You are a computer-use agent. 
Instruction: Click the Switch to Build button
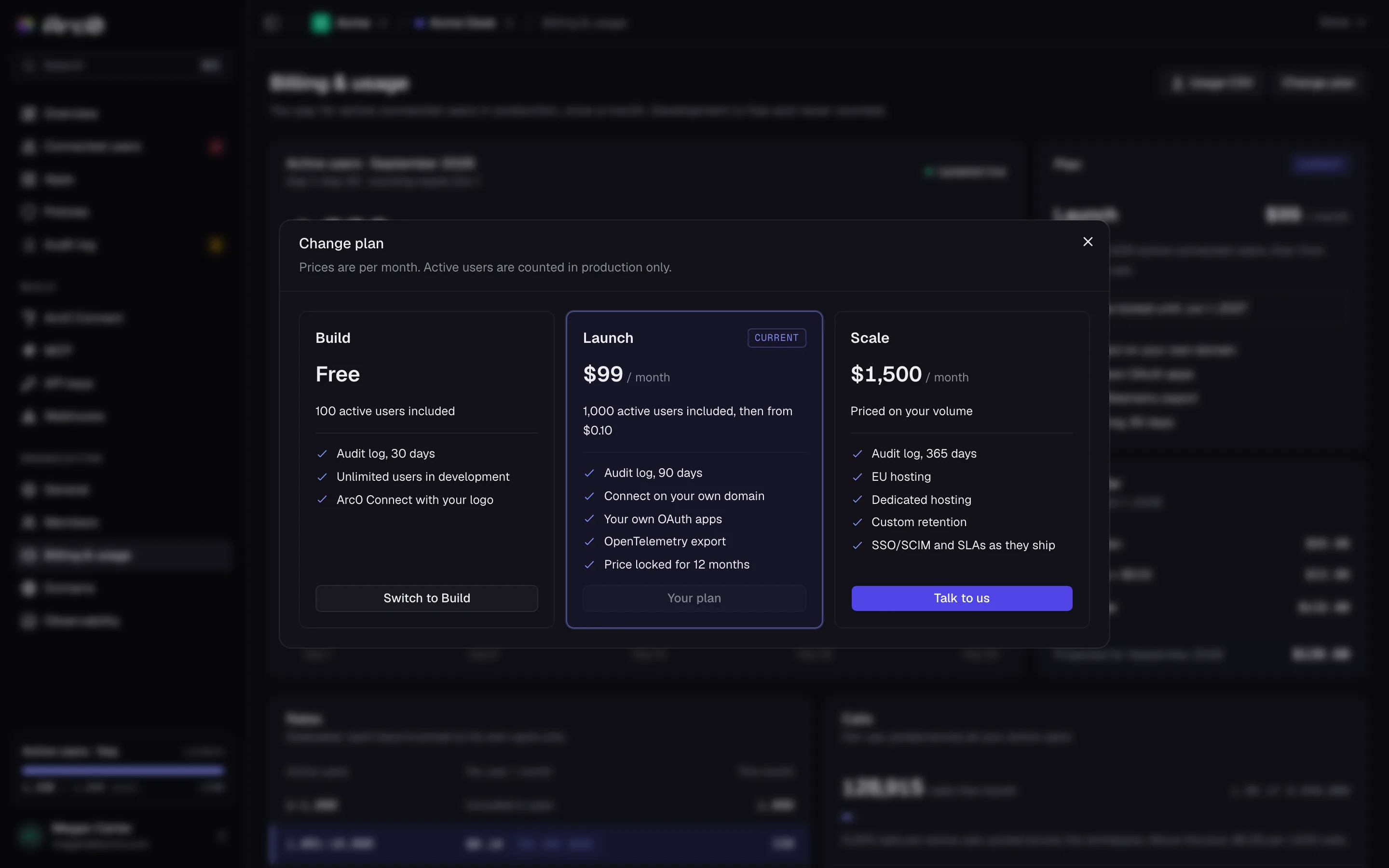tap(426, 598)
